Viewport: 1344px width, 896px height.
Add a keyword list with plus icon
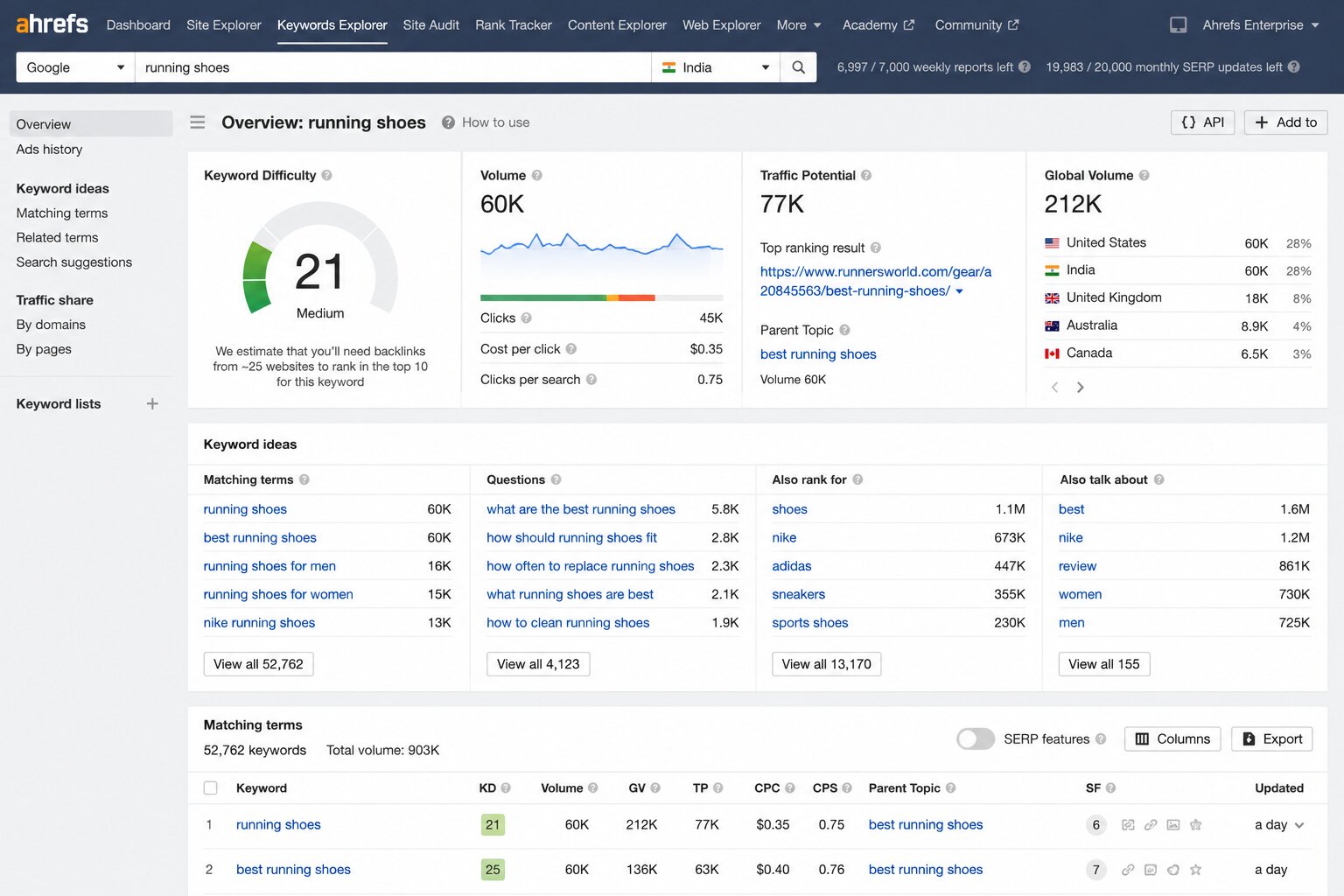(152, 403)
